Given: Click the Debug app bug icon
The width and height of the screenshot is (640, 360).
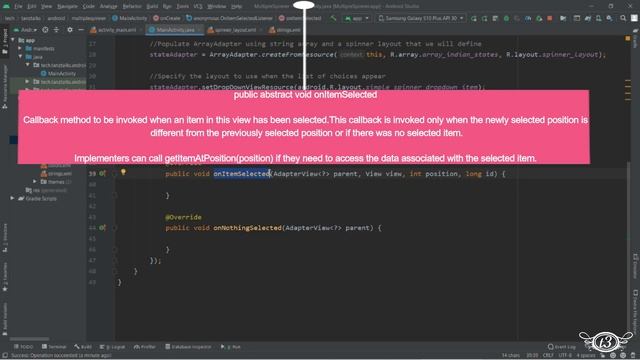Looking at the screenshot, I should click(x=507, y=18).
